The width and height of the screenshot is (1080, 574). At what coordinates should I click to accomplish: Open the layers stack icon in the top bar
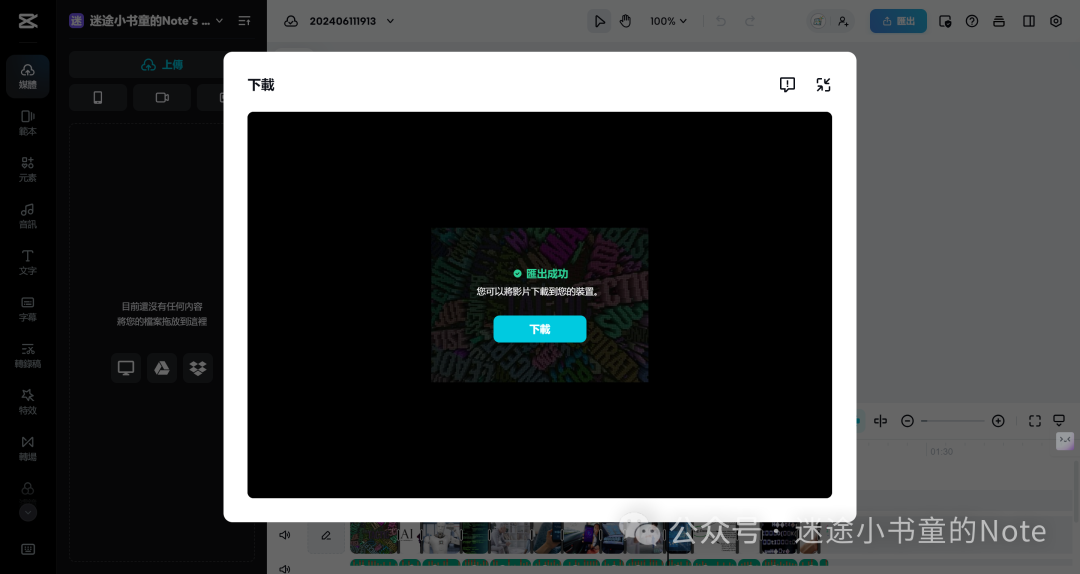pos(999,21)
